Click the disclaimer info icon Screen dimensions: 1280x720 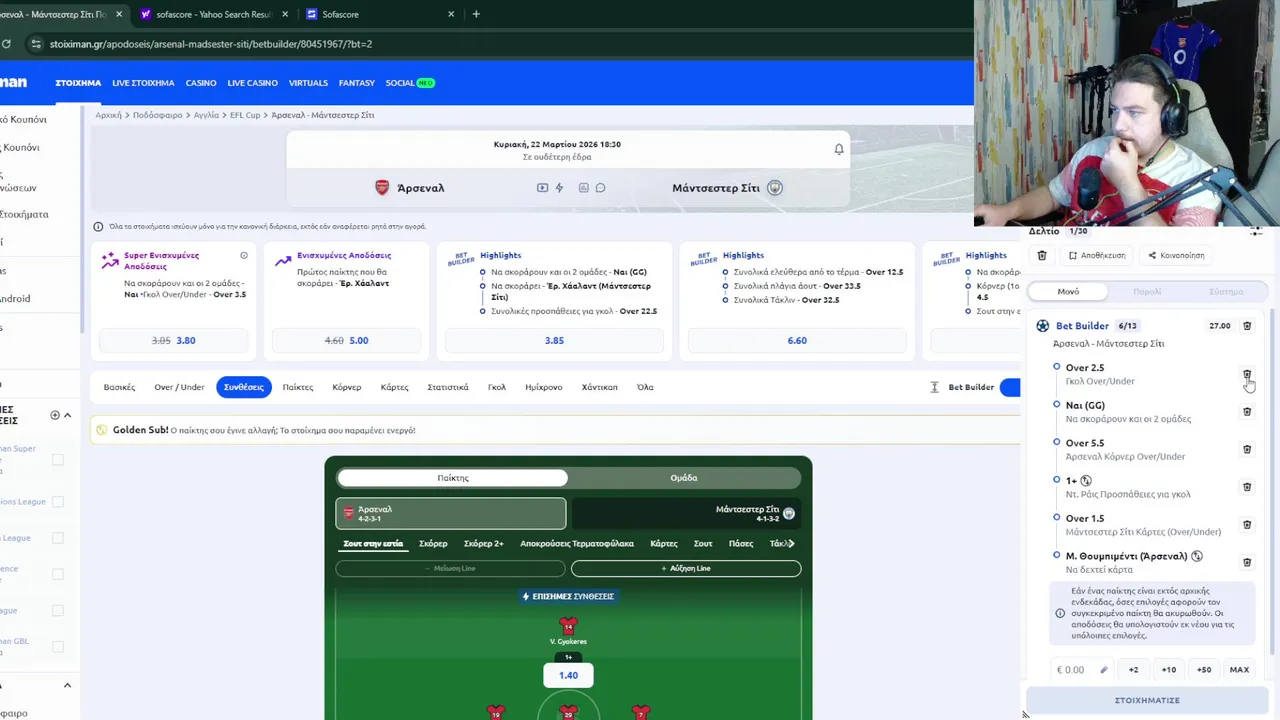(98, 227)
